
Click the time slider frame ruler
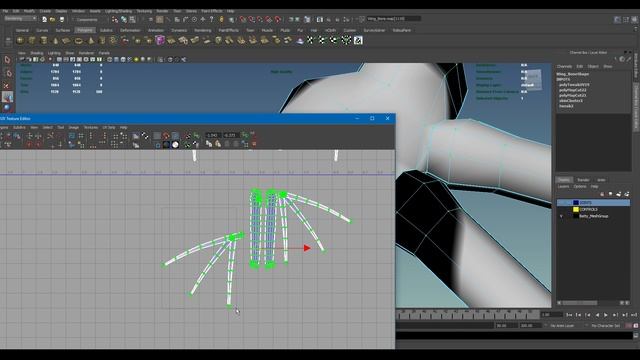pos(468,314)
